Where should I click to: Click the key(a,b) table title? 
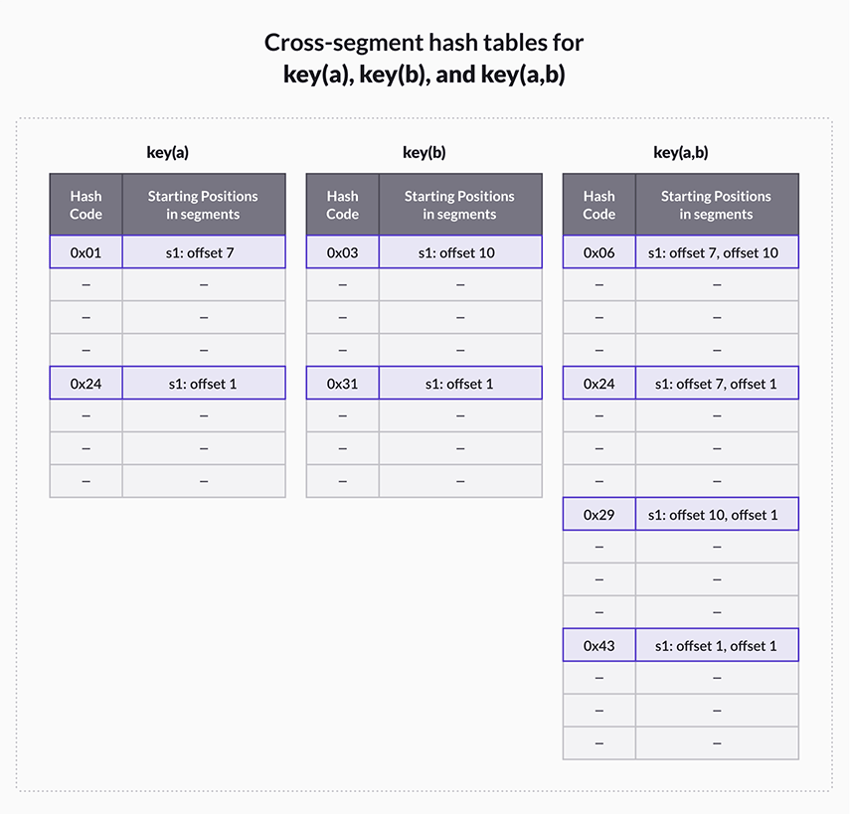click(681, 153)
